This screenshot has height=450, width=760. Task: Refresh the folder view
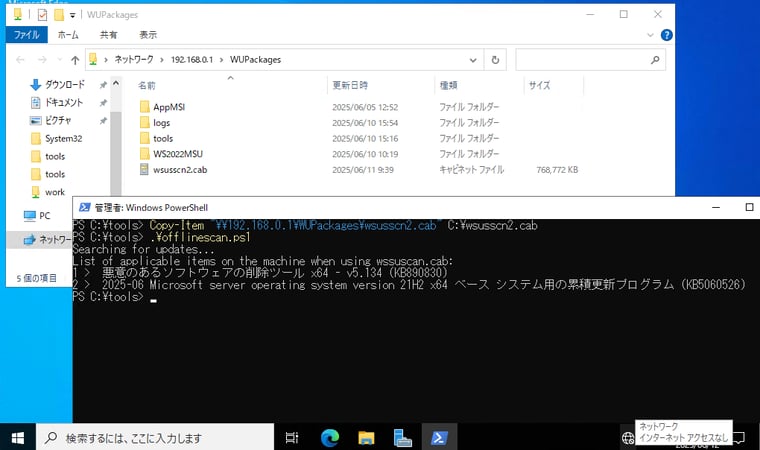pyautogui.click(x=495, y=60)
